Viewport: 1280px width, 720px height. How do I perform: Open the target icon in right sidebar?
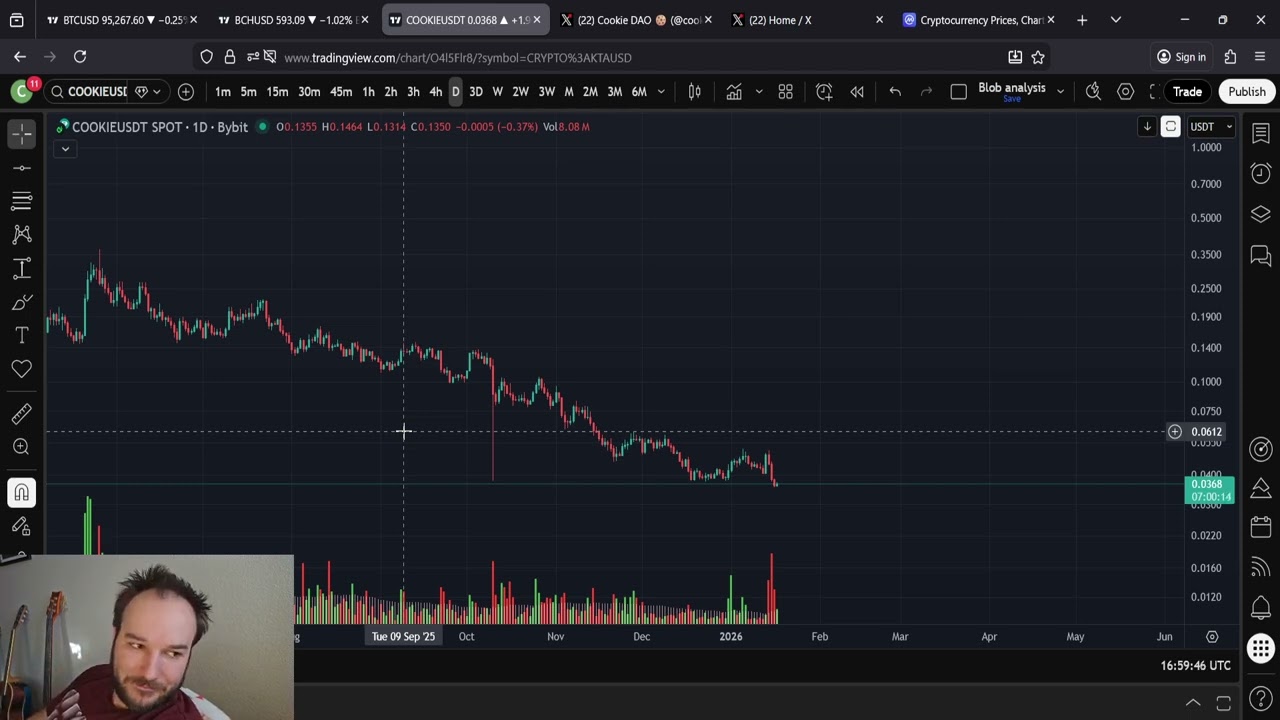pyautogui.click(x=1261, y=449)
